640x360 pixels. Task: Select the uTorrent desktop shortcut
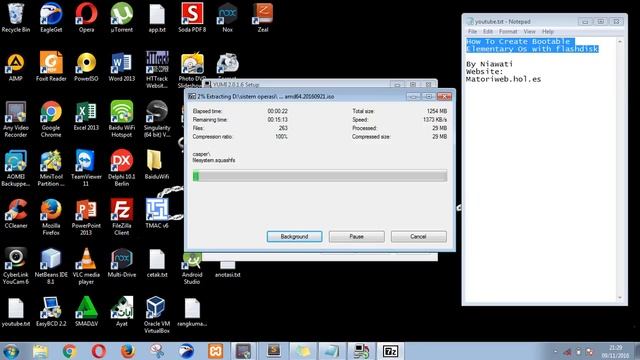122,18
